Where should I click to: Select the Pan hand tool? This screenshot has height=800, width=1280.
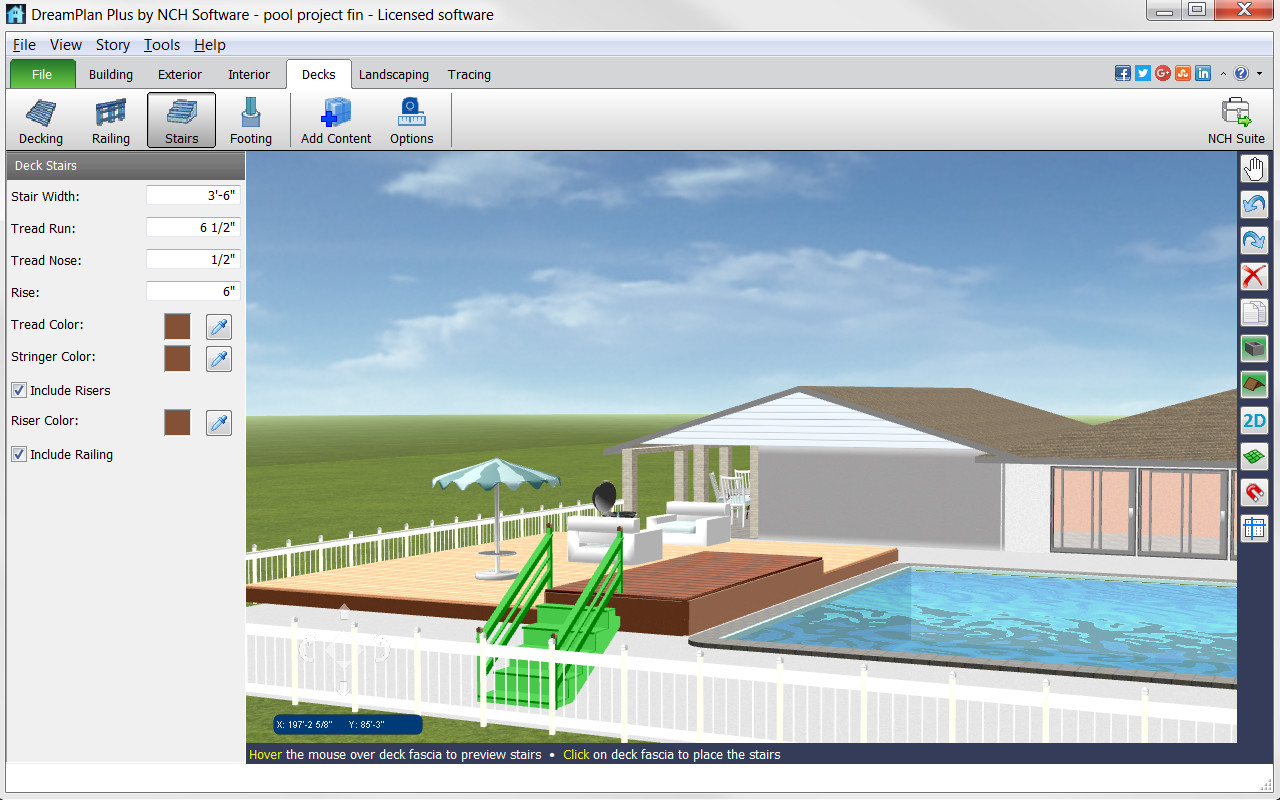click(x=1254, y=168)
